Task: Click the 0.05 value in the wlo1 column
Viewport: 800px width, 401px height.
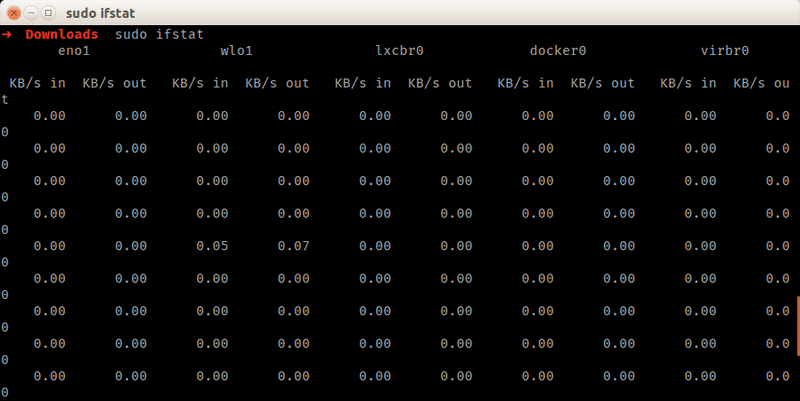Action: [x=212, y=246]
